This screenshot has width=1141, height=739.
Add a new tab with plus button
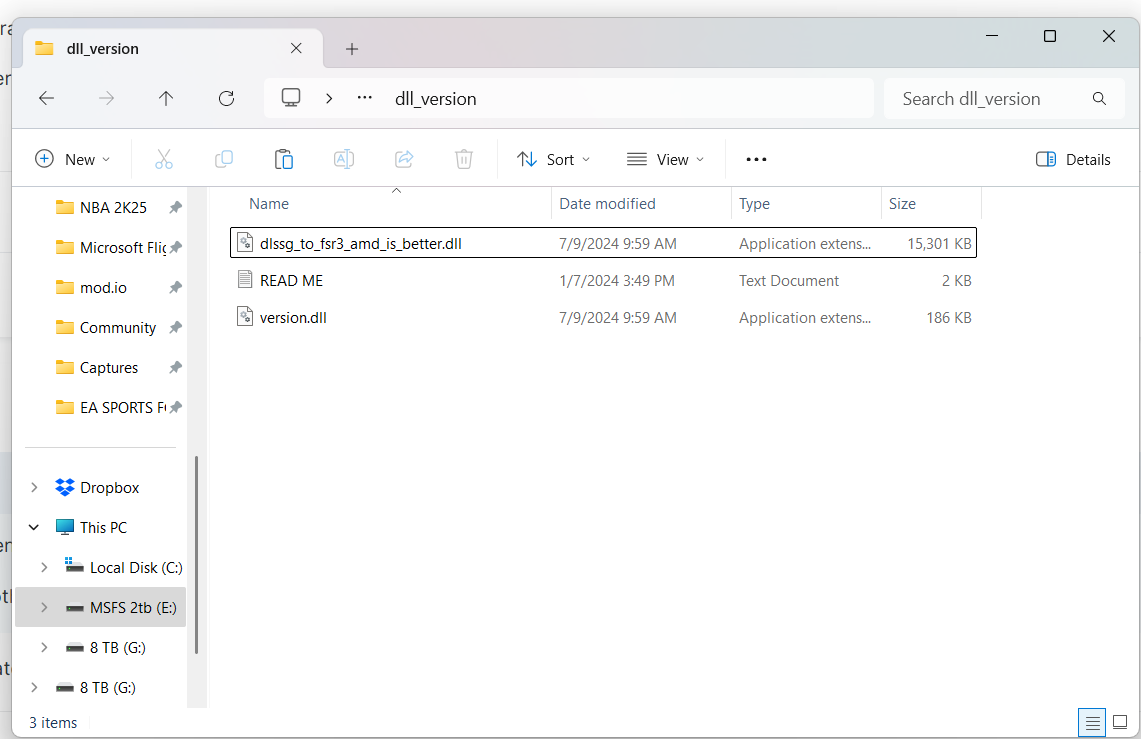click(351, 49)
